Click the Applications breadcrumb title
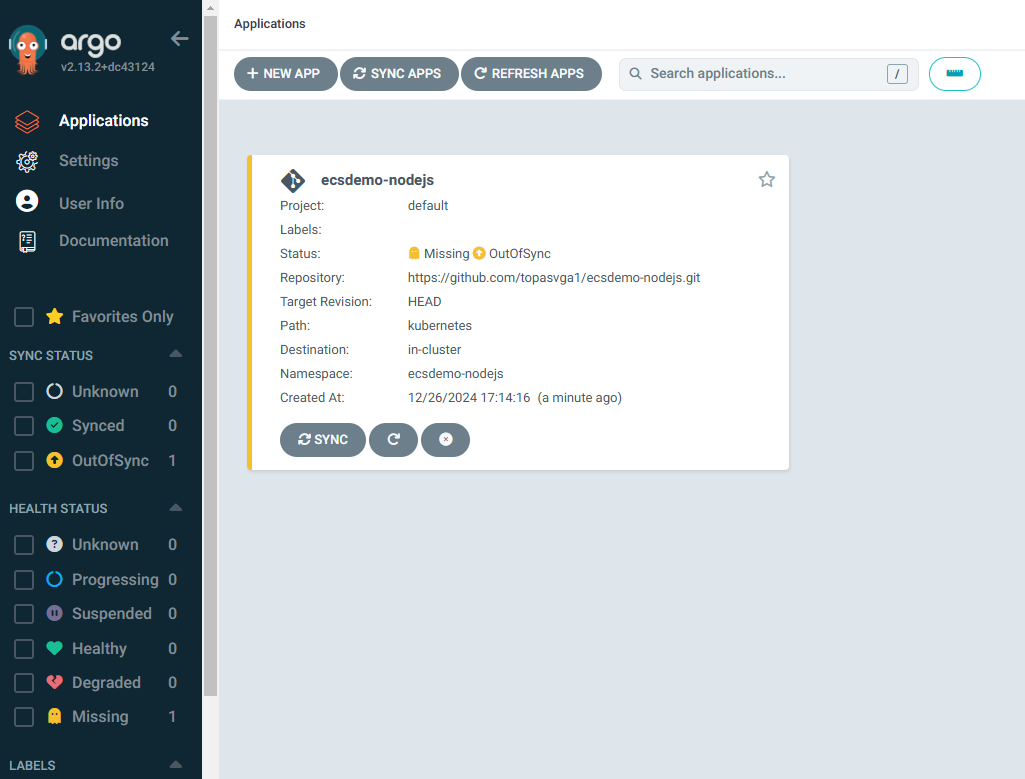 click(x=270, y=24)
